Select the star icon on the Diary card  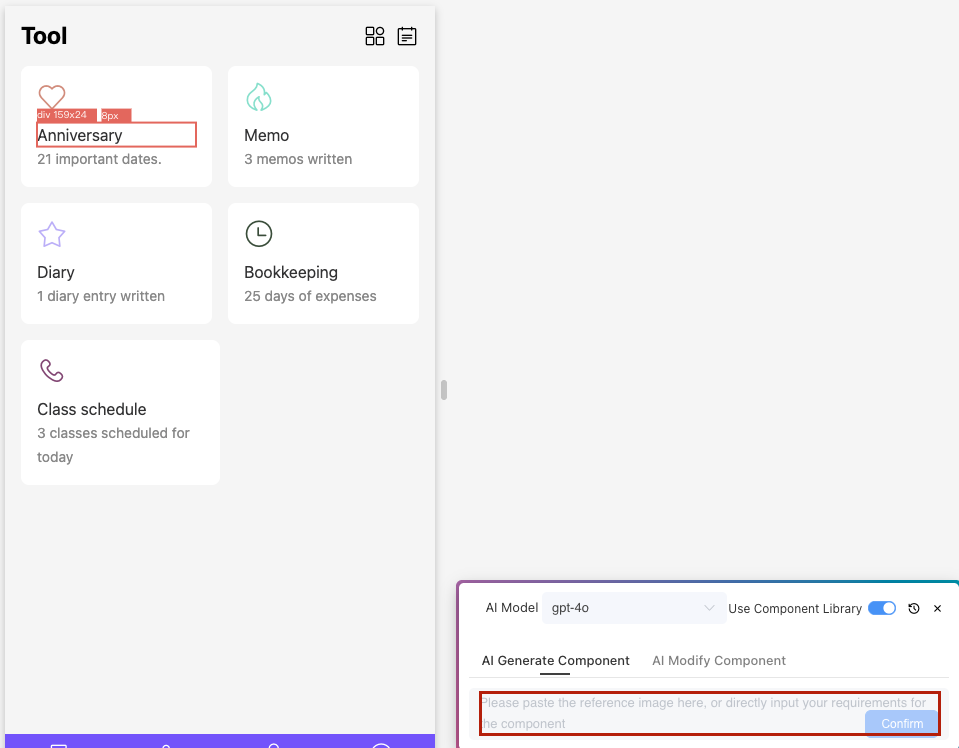[x=51, y=233]
